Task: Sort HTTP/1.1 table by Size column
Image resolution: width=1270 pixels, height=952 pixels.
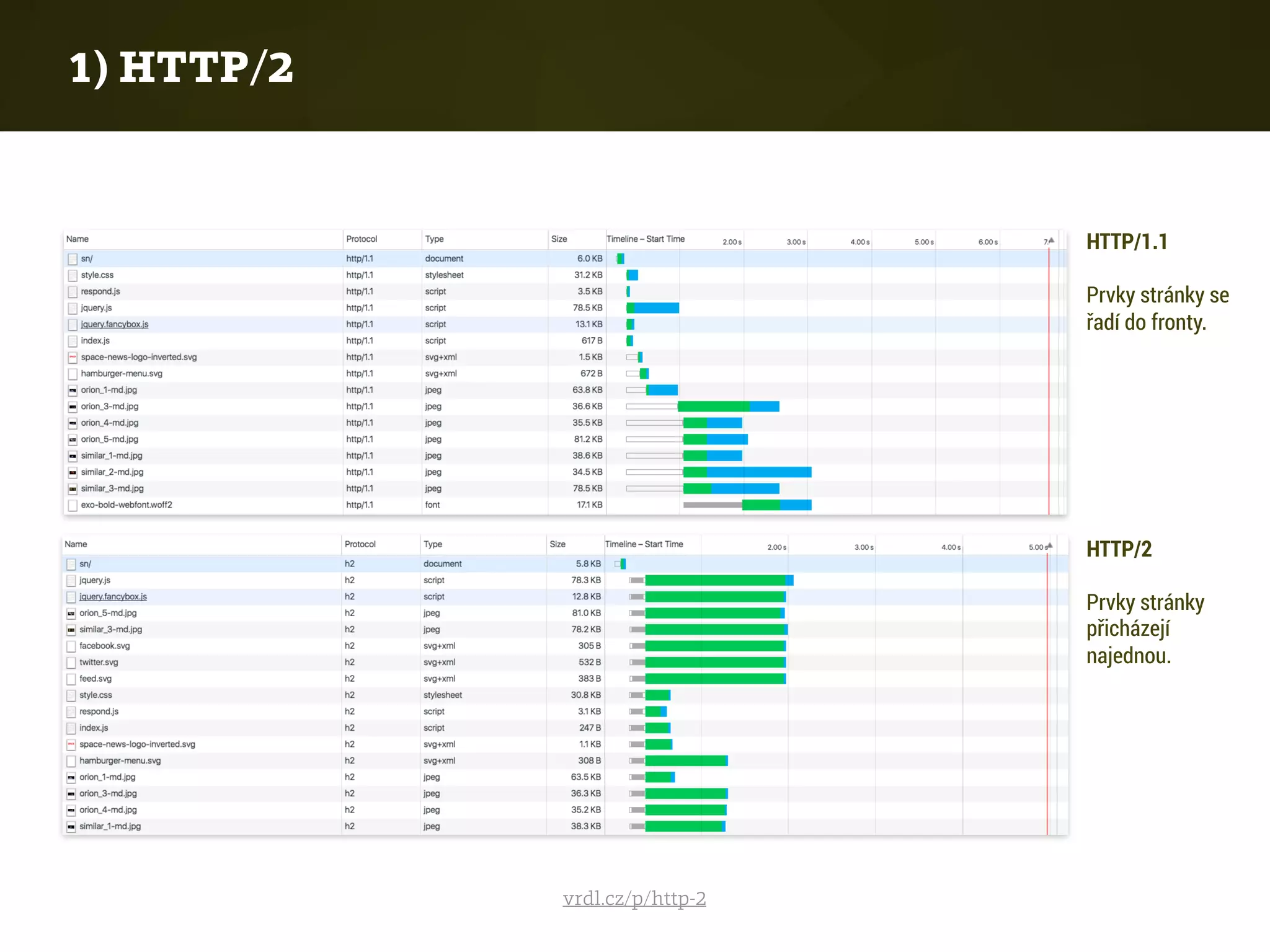Action: point(577,239)
